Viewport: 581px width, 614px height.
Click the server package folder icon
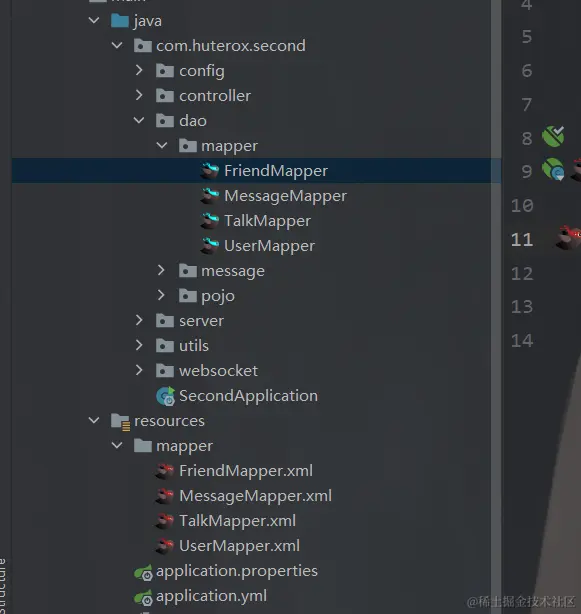(164, 321)
